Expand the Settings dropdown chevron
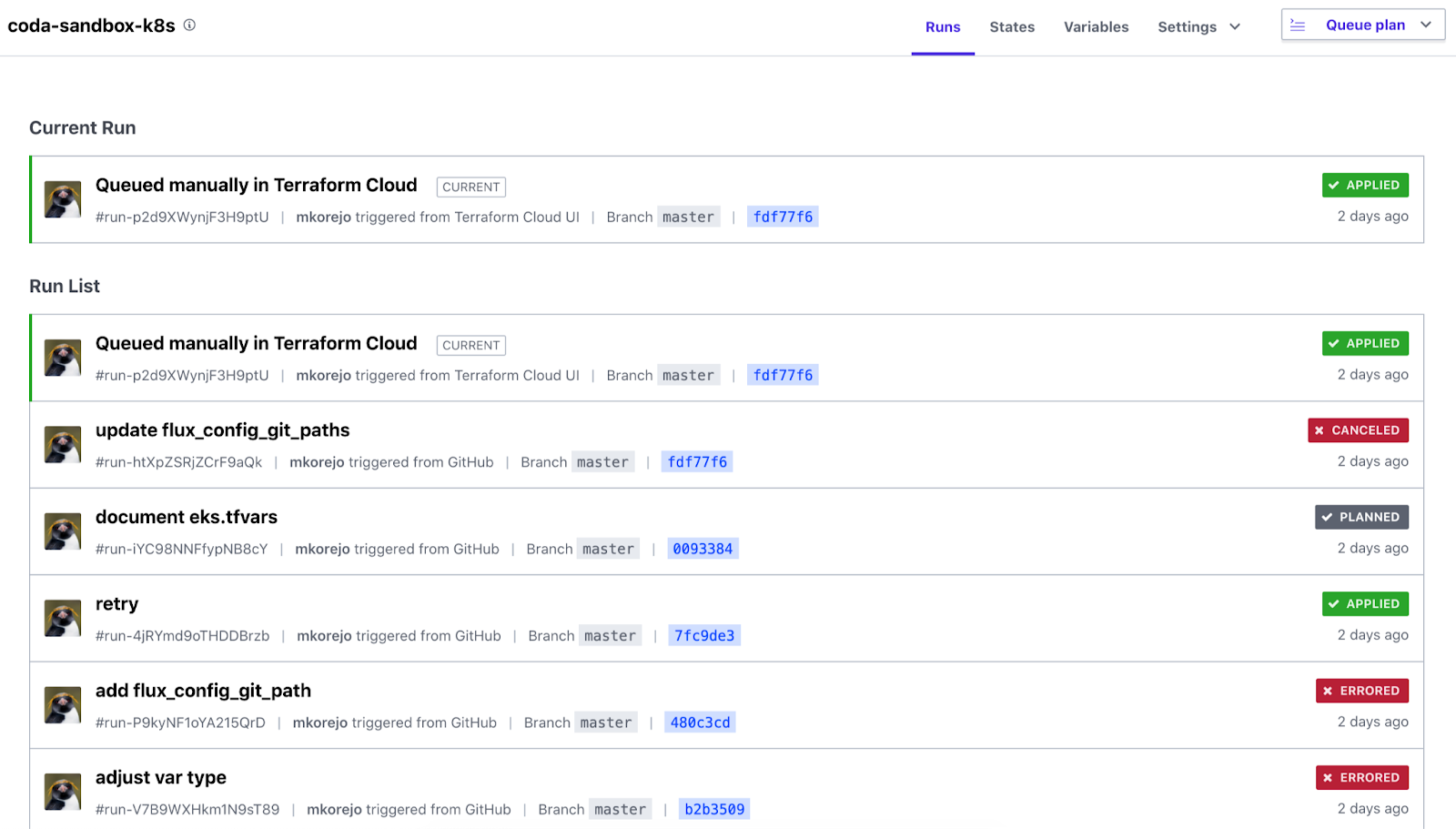 1235,27
